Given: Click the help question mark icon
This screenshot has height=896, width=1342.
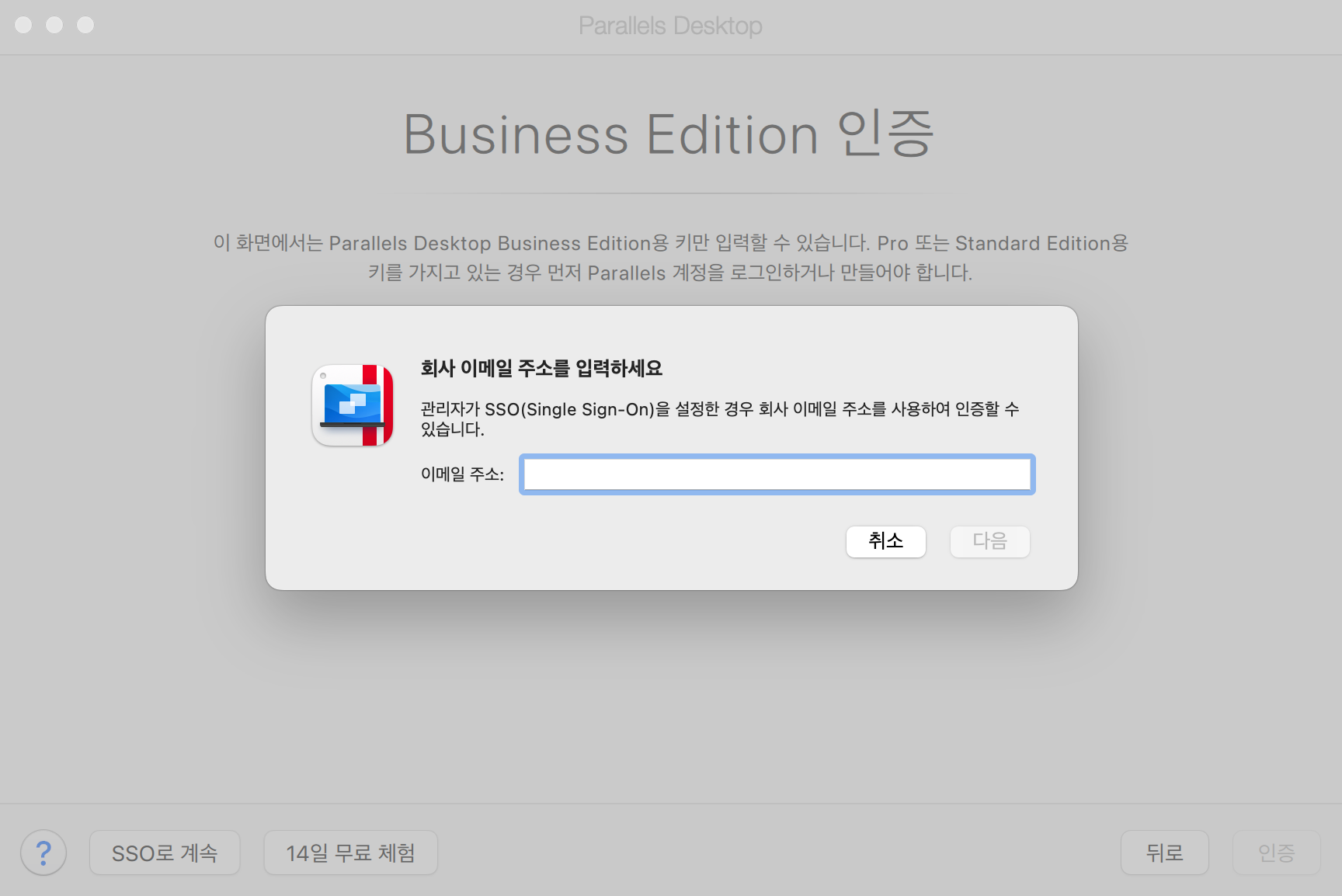Looking at the screenshot, I should point(43,853).
